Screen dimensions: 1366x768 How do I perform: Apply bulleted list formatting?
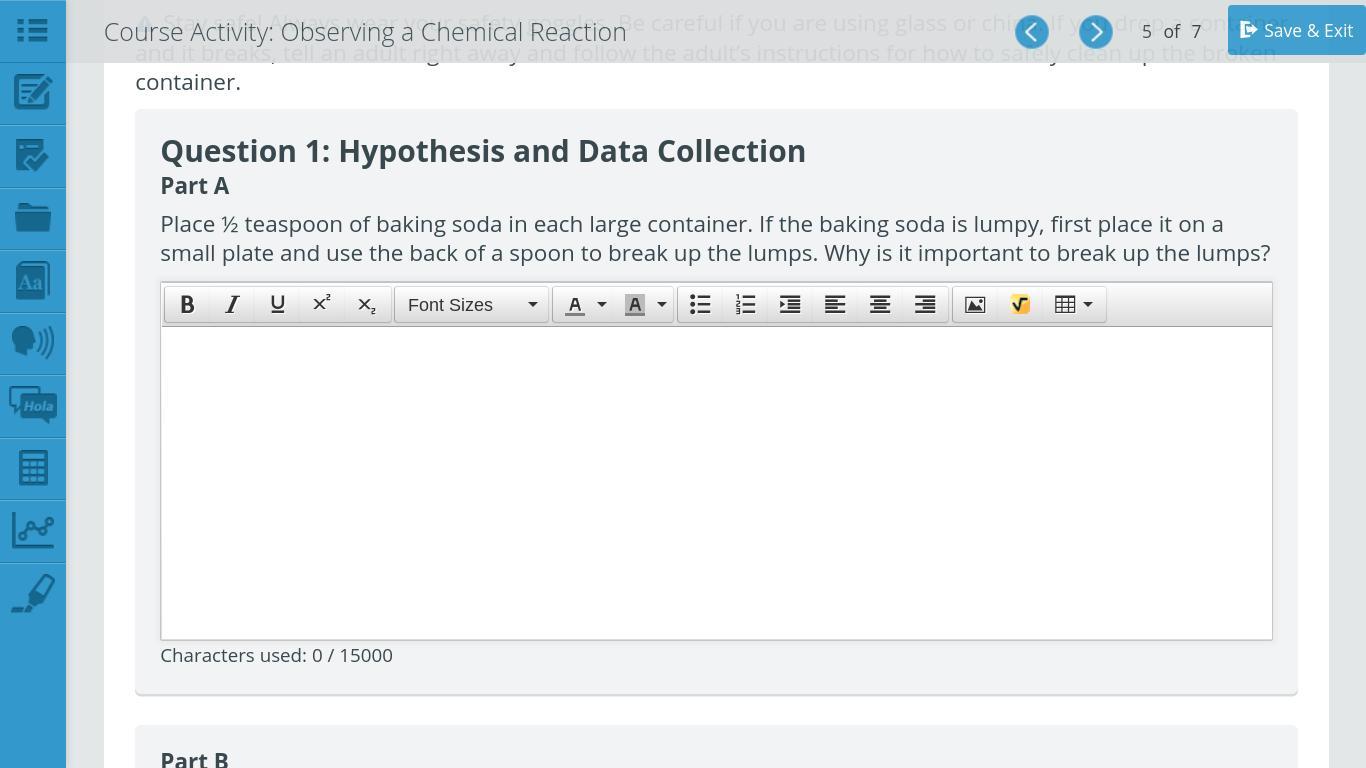700,305
